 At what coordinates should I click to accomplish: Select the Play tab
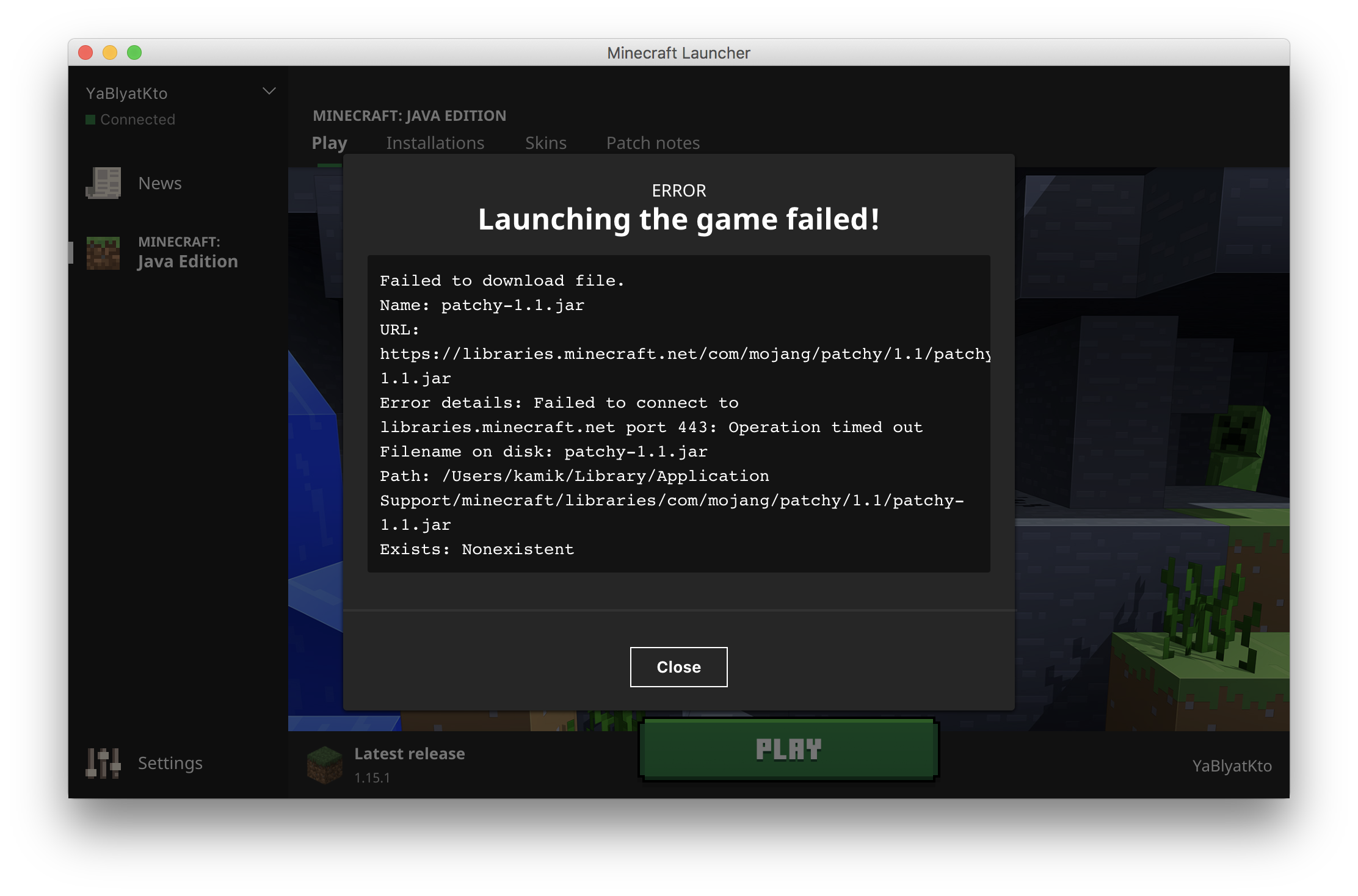329,143
